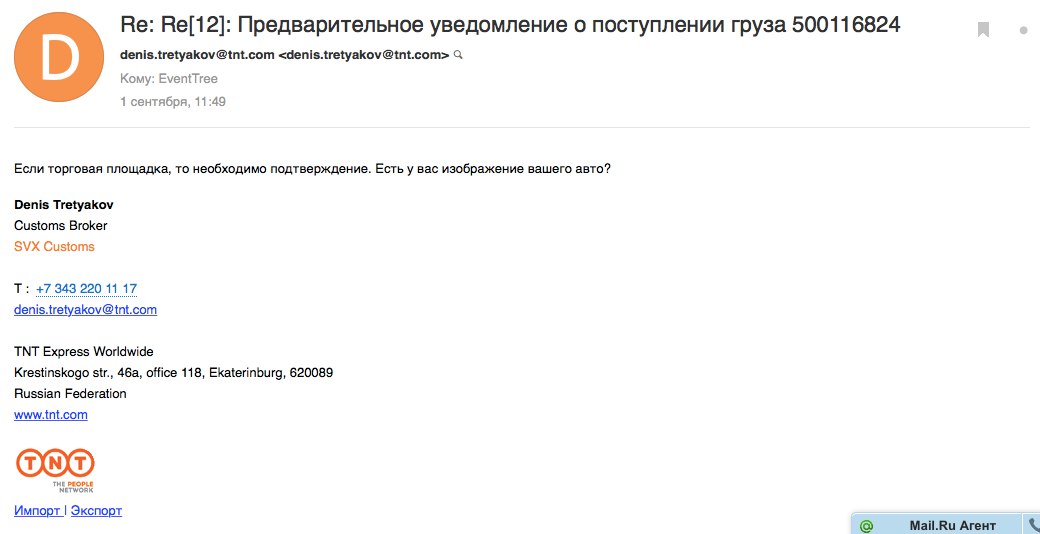This screenshot has width=1040, height=534.
Task: Click the phone icon in Agent bar
Action: 1033,525
